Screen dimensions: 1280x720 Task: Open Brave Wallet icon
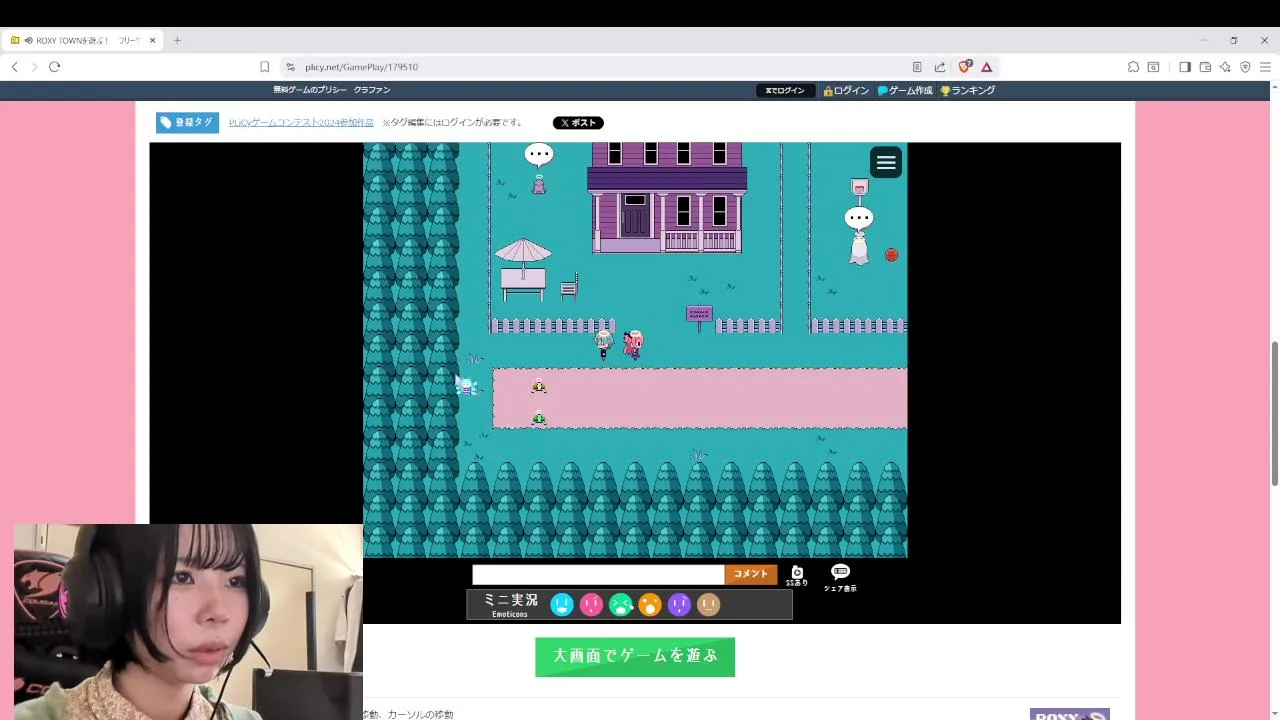point(1205,67)
